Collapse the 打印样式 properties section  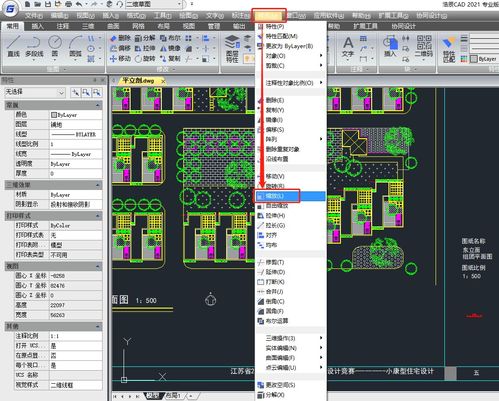click(98, 216)
